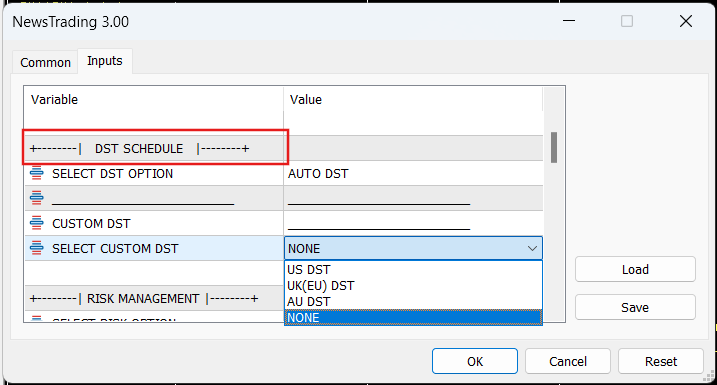Edit the AUTO DST value field

(413, 173)
